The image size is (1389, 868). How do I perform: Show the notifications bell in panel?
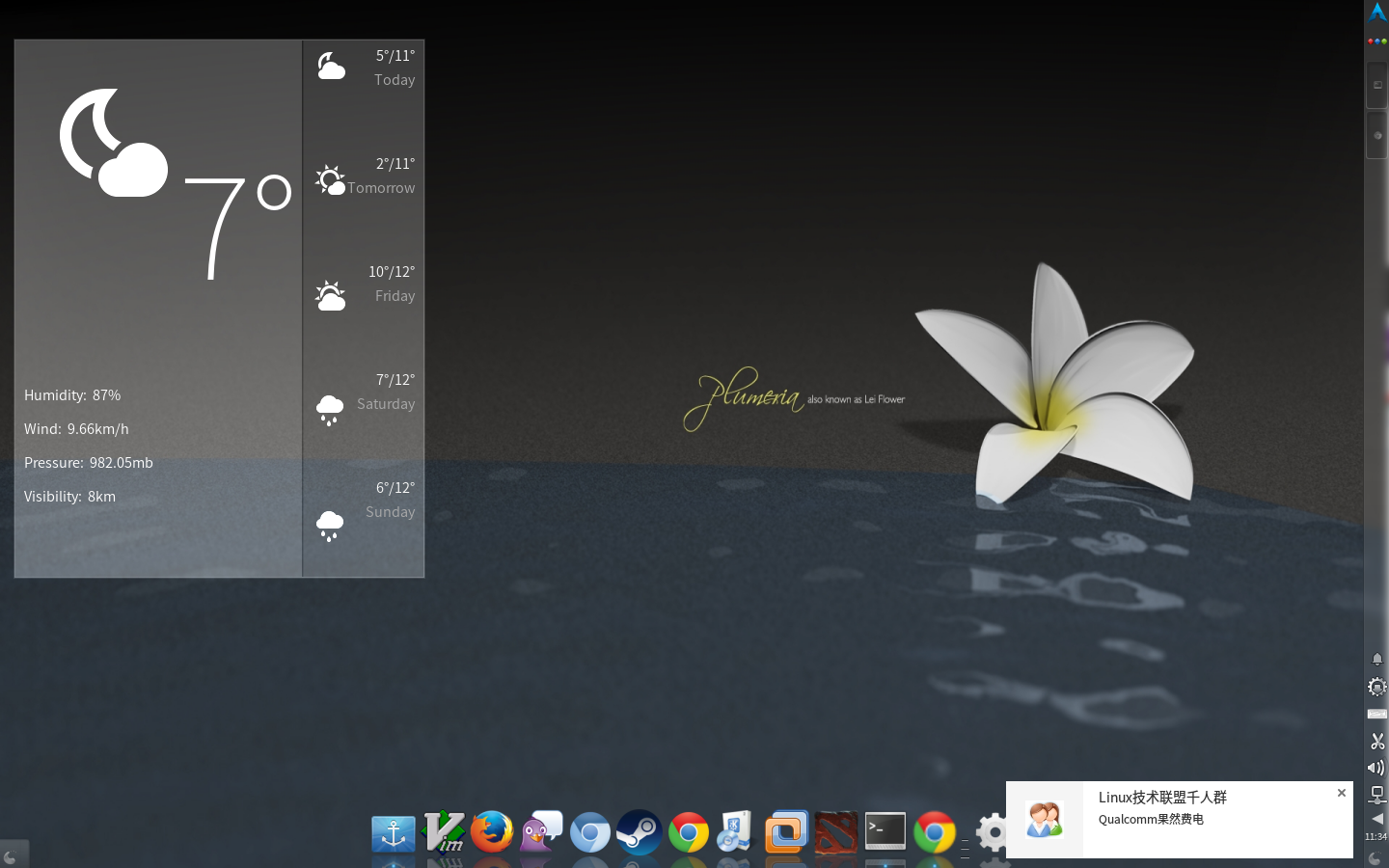pos(1377,659)
